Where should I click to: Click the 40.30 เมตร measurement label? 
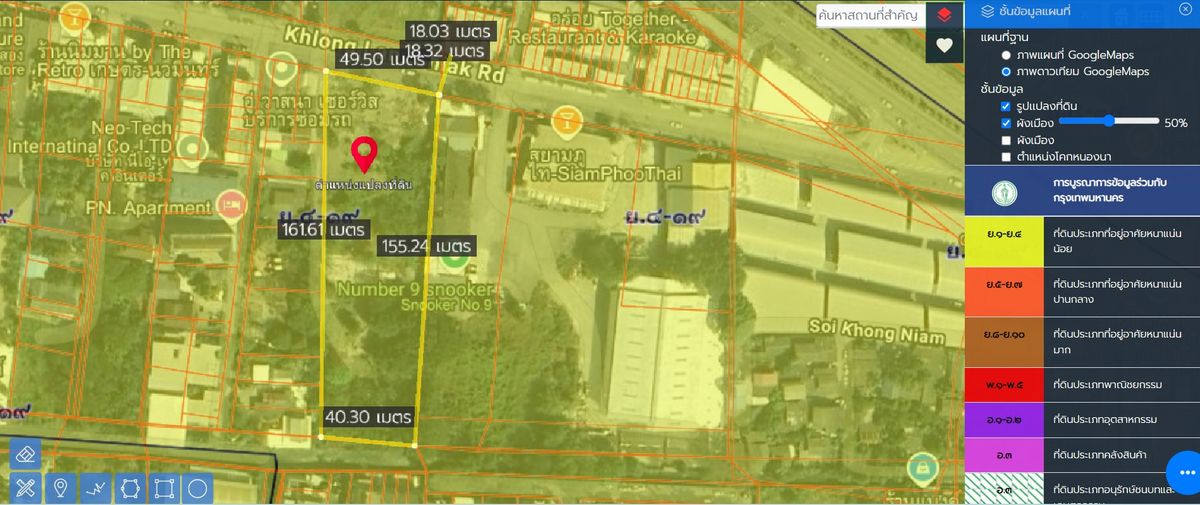368,416
